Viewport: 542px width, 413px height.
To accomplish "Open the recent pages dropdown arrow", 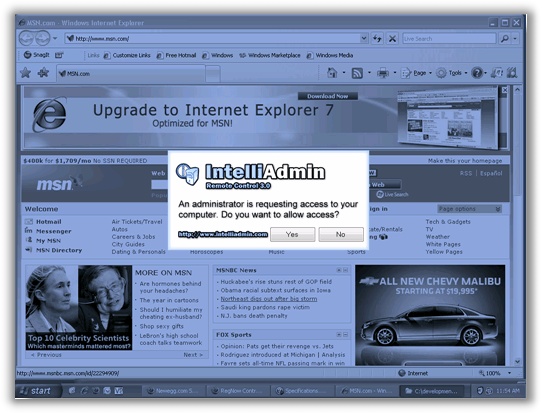I will pos(55,38).
